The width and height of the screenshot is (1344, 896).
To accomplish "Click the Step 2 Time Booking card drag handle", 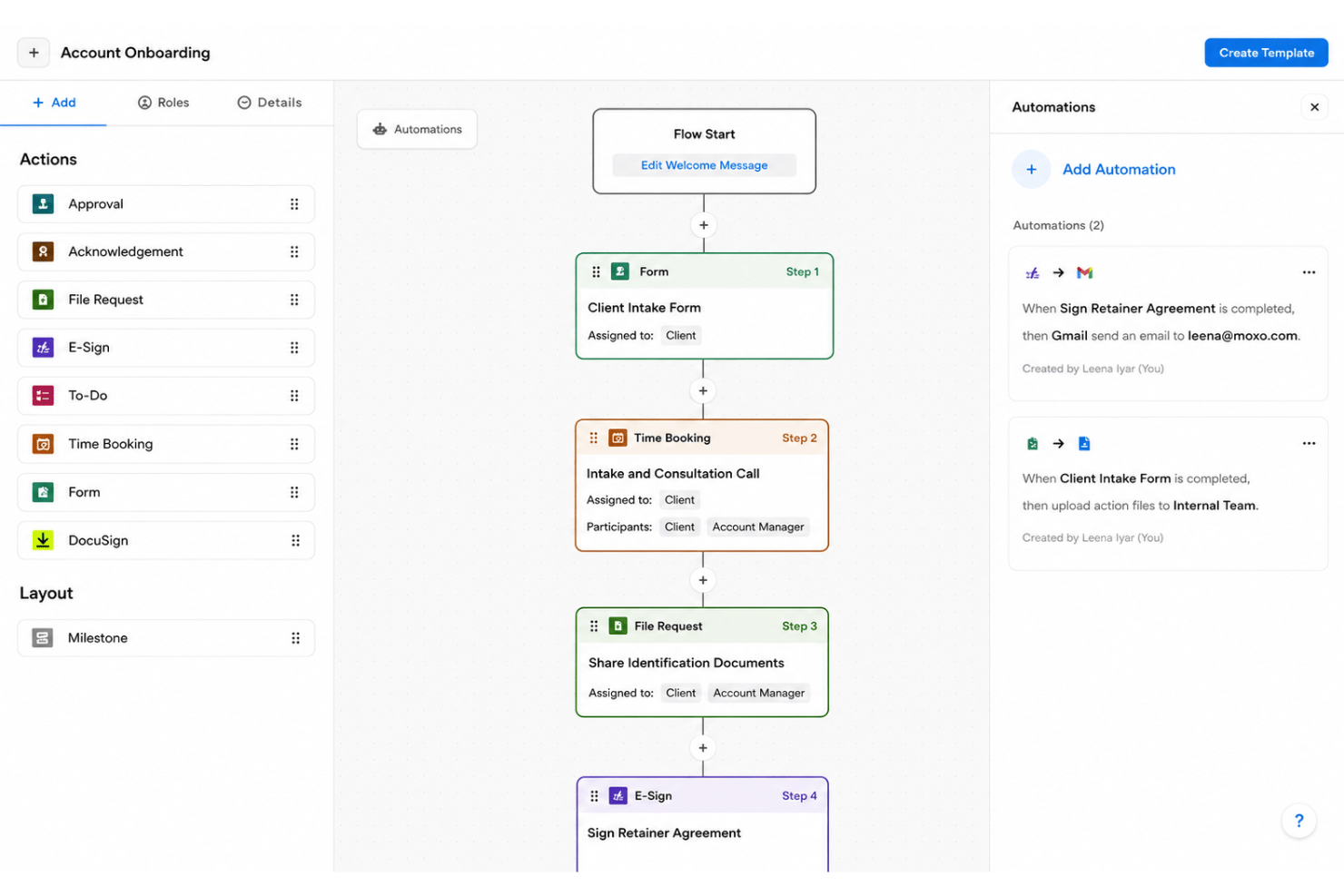I will [x=594, y=438].
